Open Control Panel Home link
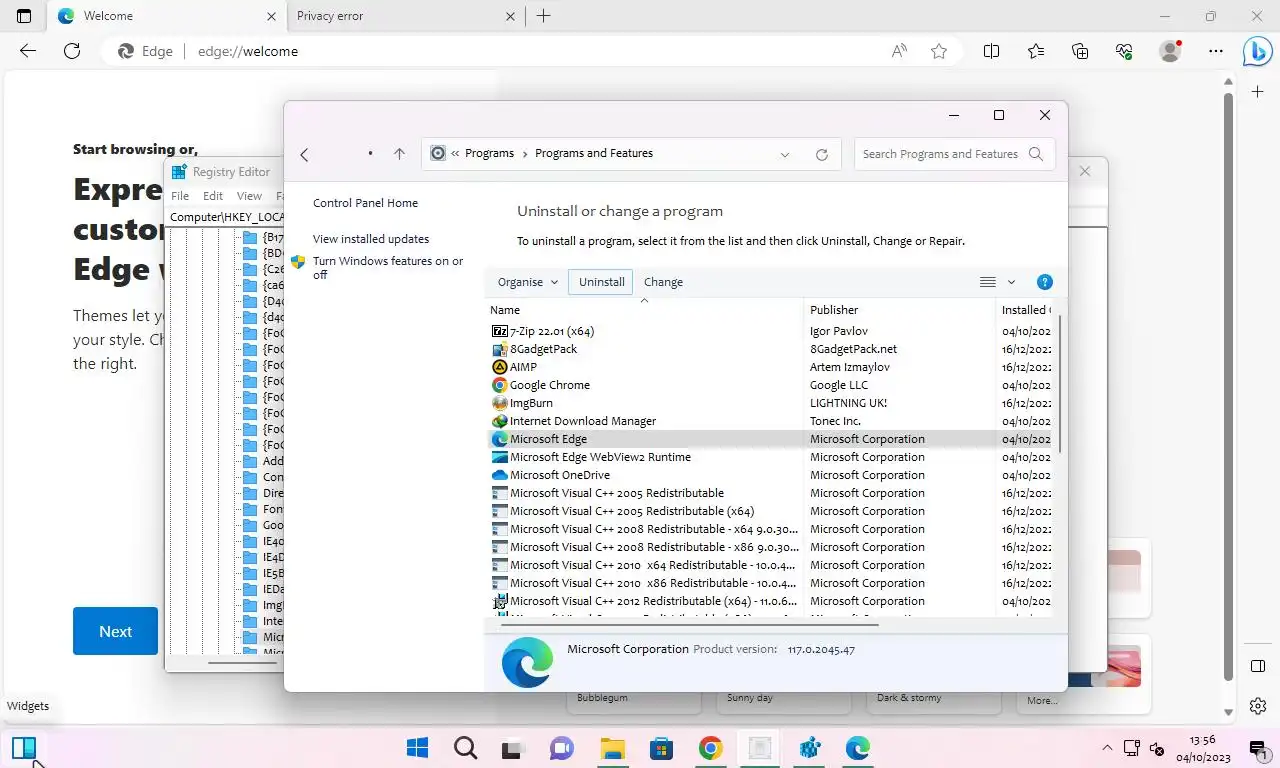Screen dimensions: 1280x768 pos(365,203)
